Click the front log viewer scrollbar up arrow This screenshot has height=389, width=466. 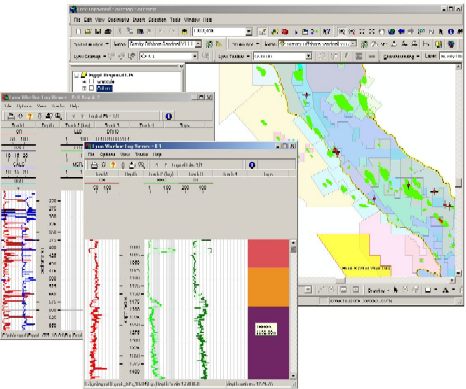click(293, 242)
